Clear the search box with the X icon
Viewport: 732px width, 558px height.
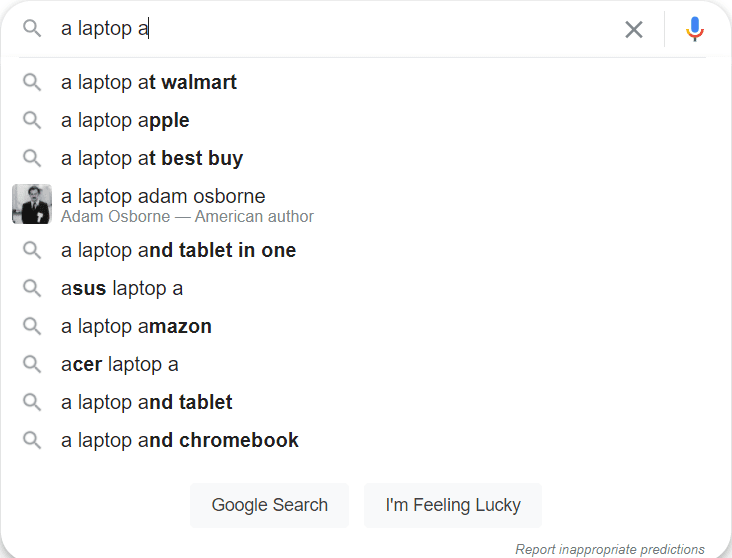click(x=634, y=29)
